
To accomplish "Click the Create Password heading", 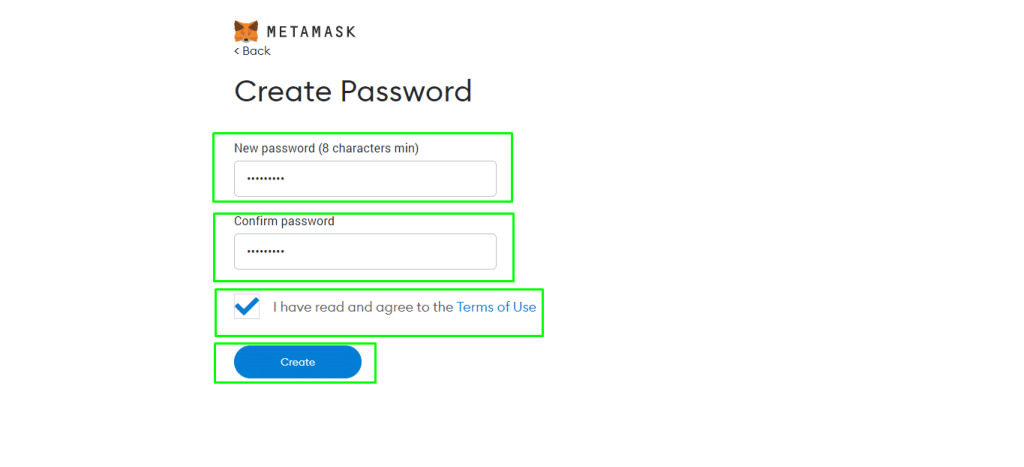I will click(x=353, y=91).
